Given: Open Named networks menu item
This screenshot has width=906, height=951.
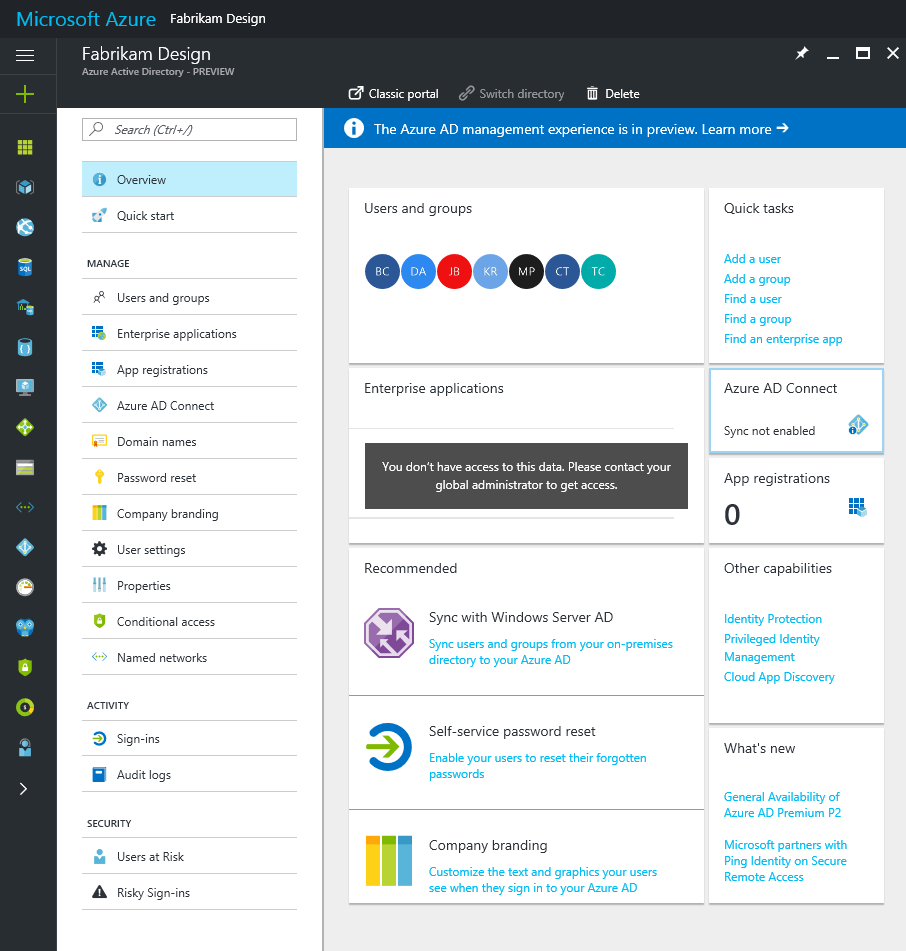Looking at the screenshot, I should pos(189,657).
